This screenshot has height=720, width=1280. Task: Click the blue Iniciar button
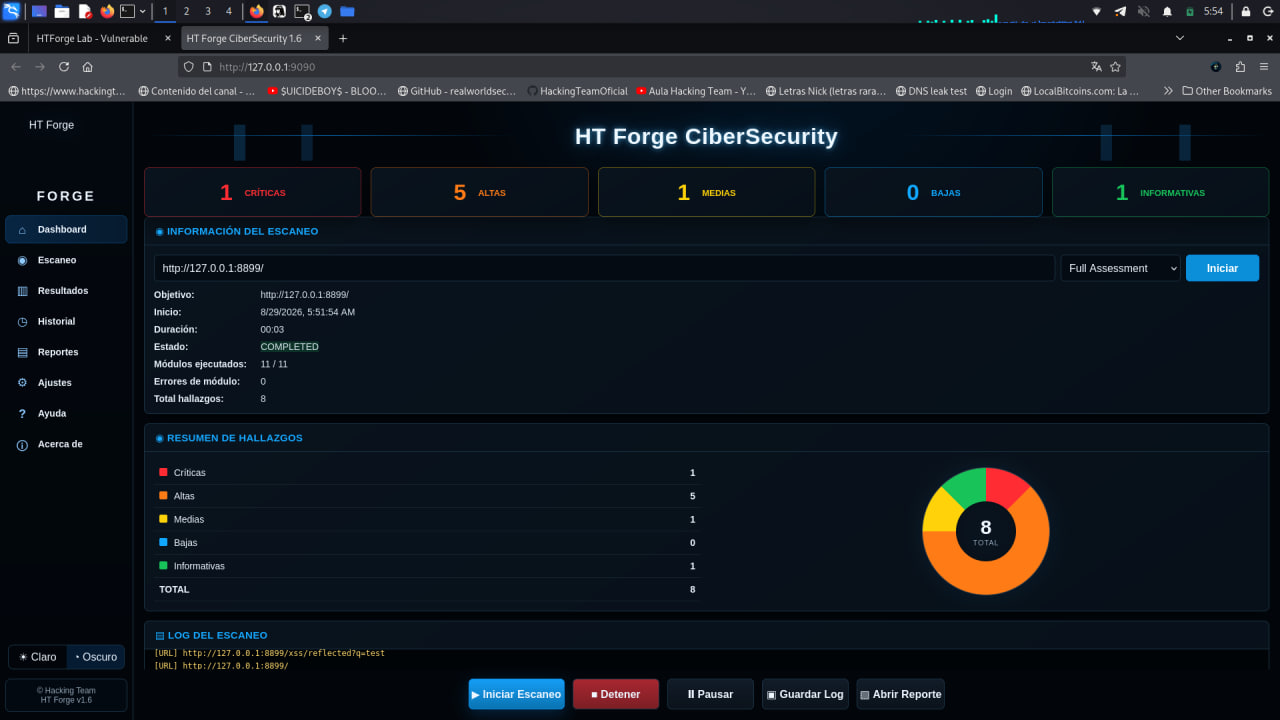point(1222,268)
